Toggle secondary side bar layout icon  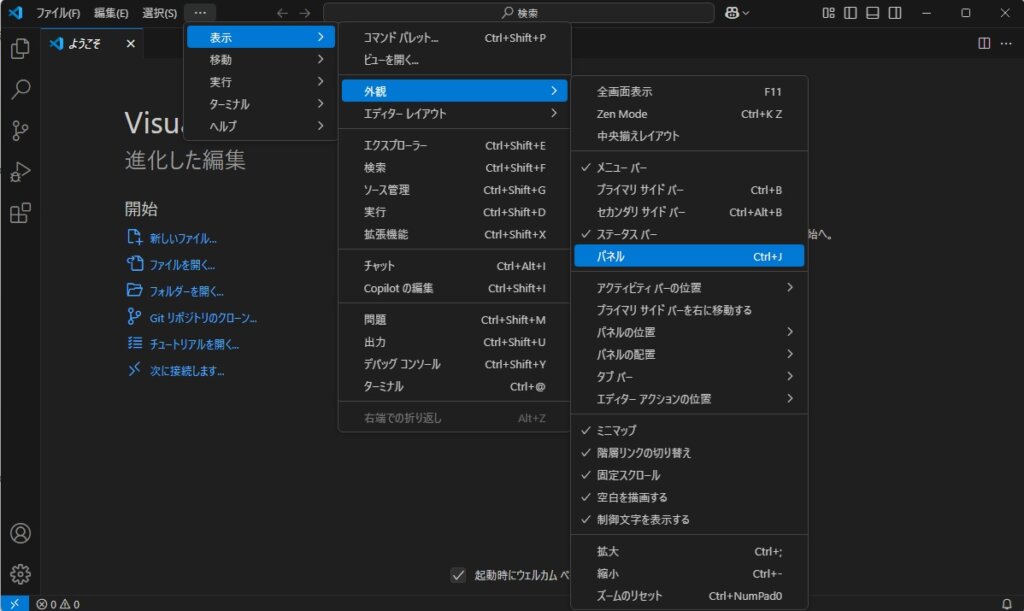click(x=895, y=13)
